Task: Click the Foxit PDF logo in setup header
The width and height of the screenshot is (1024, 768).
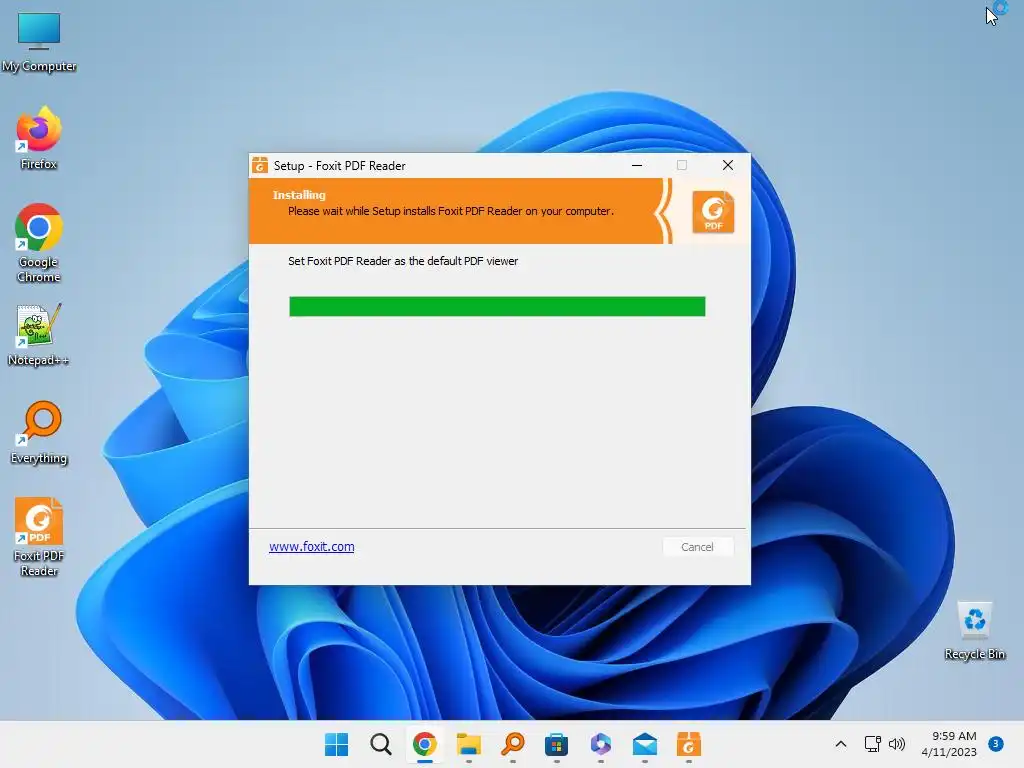Action: [713, 212]
